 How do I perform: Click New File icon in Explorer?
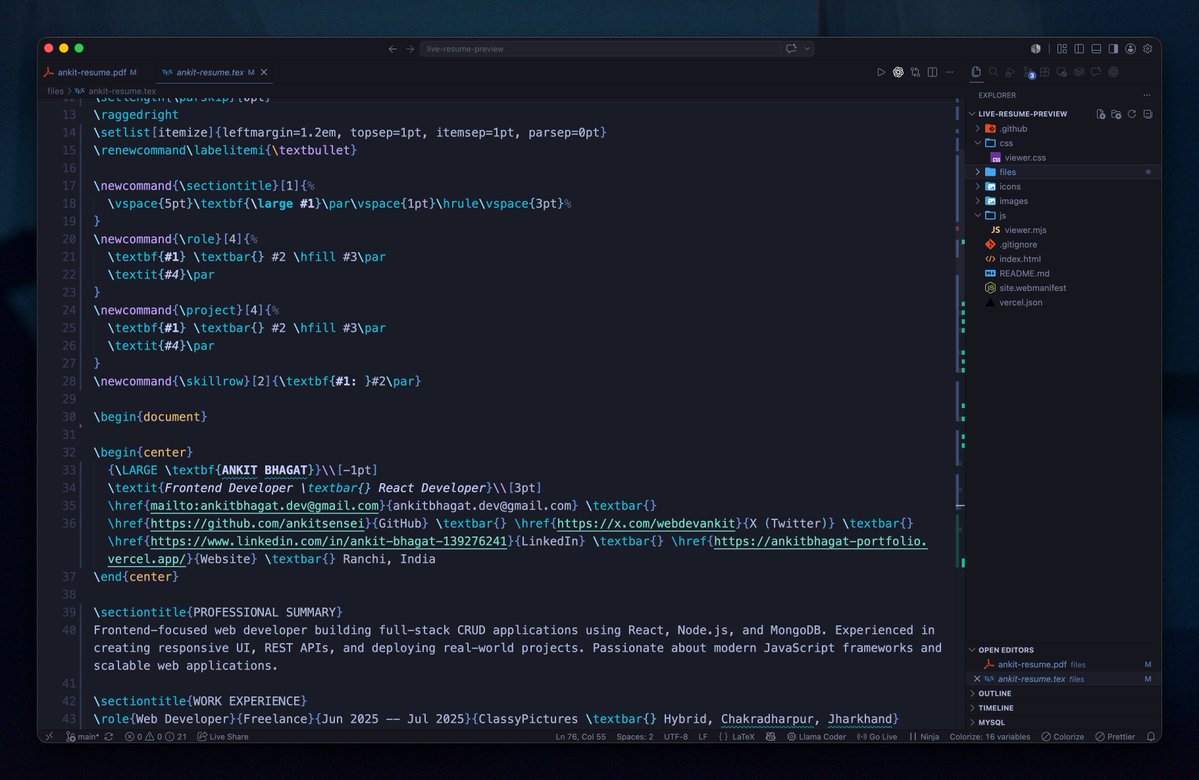pyautogui.click(x=1100, y=114)
